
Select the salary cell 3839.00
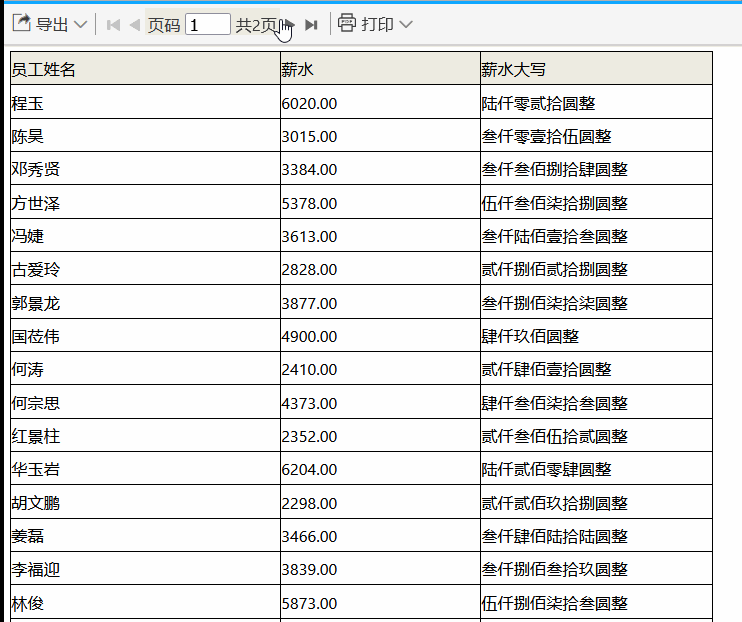point(380,569)
